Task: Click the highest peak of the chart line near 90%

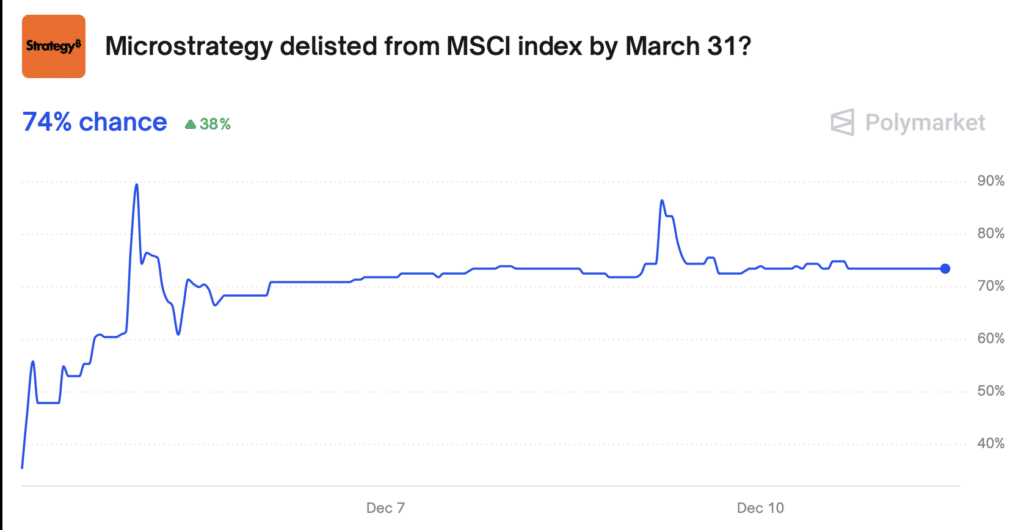Action: tap(136, 185)
